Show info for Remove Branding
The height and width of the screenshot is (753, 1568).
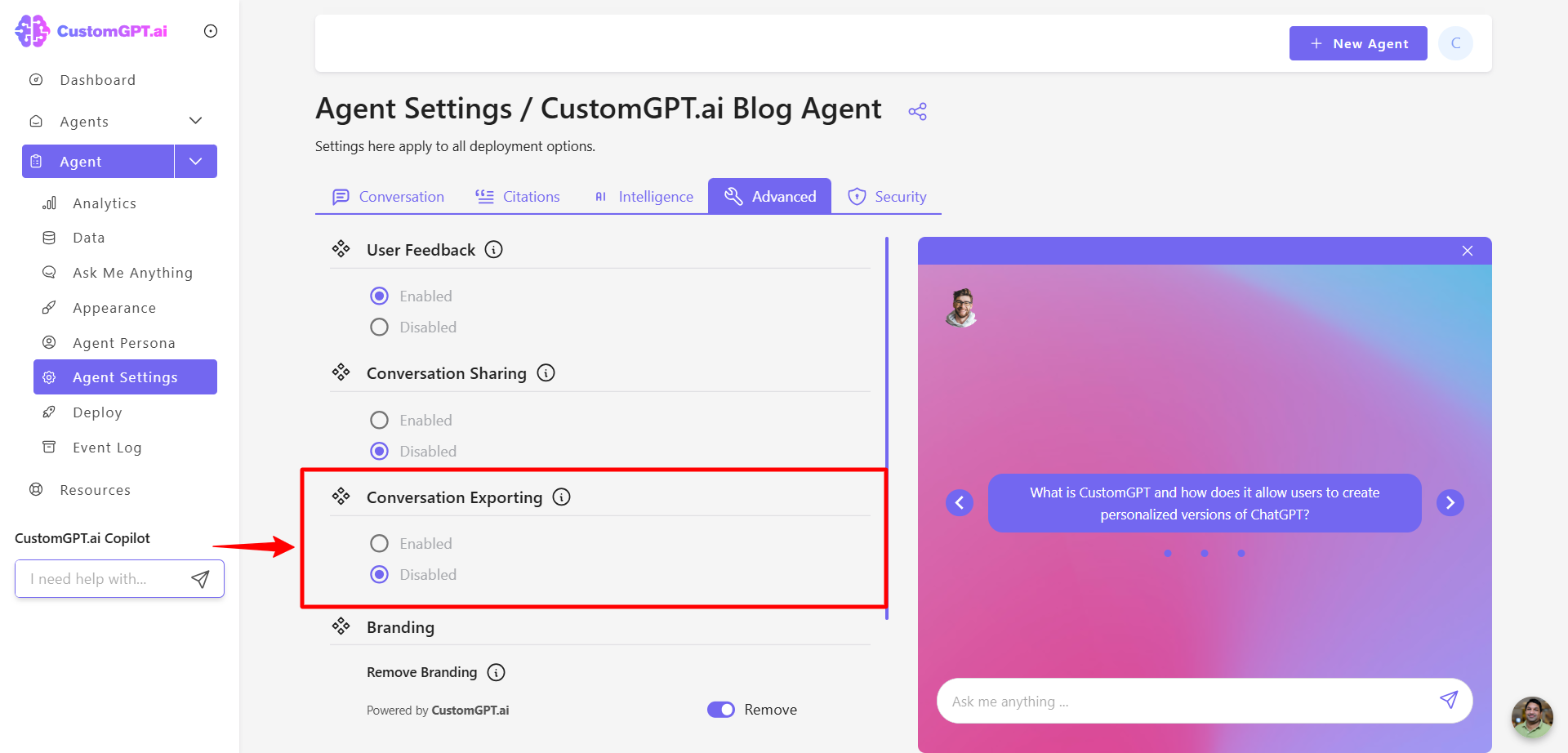coord(496,672)
